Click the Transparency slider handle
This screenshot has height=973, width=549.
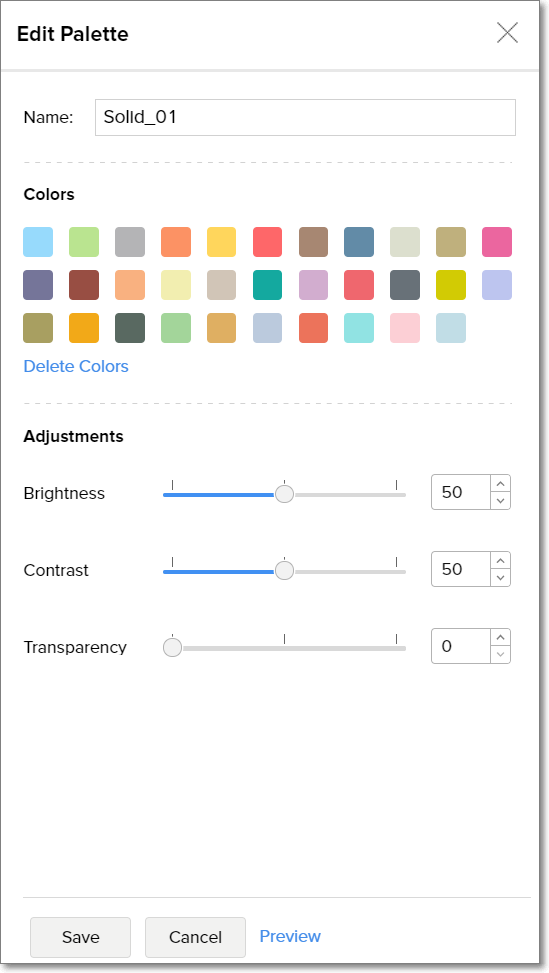tap(172, 648)
